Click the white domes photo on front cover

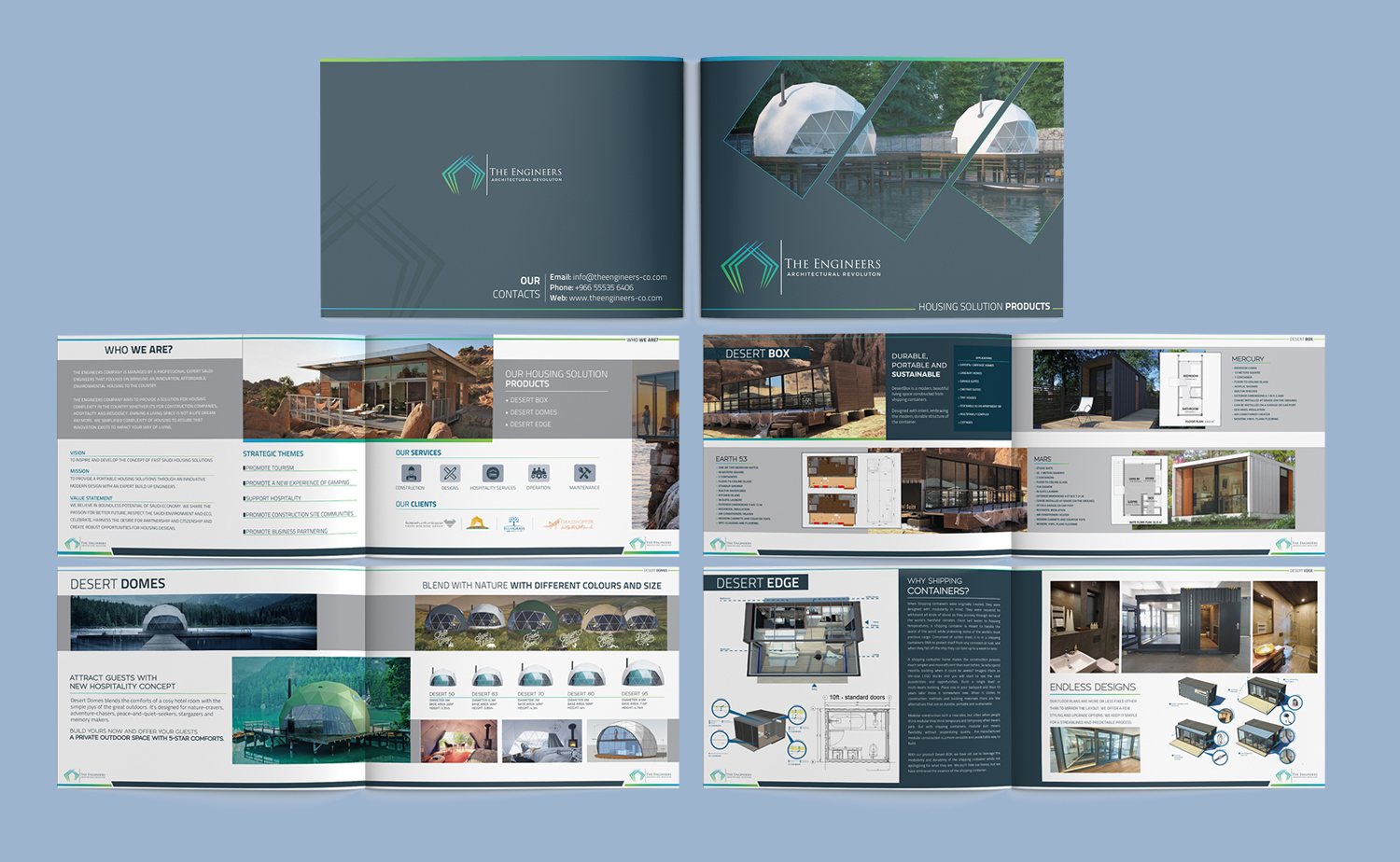point(893,154)
